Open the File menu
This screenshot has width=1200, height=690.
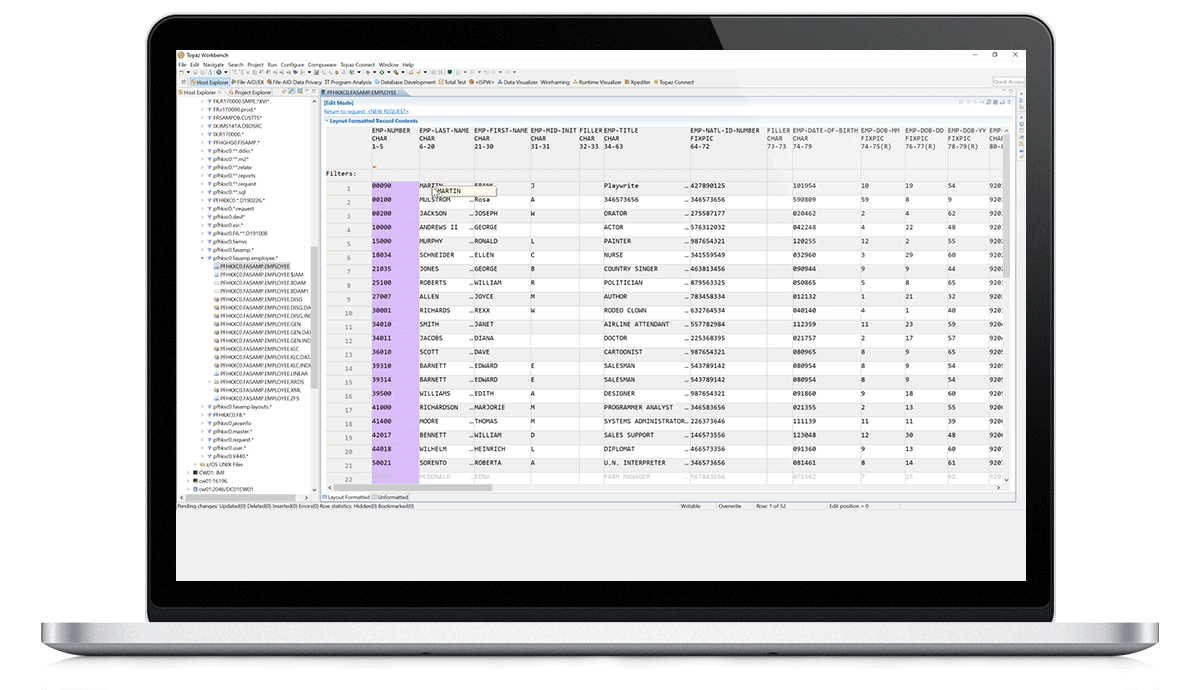[182, 64]
